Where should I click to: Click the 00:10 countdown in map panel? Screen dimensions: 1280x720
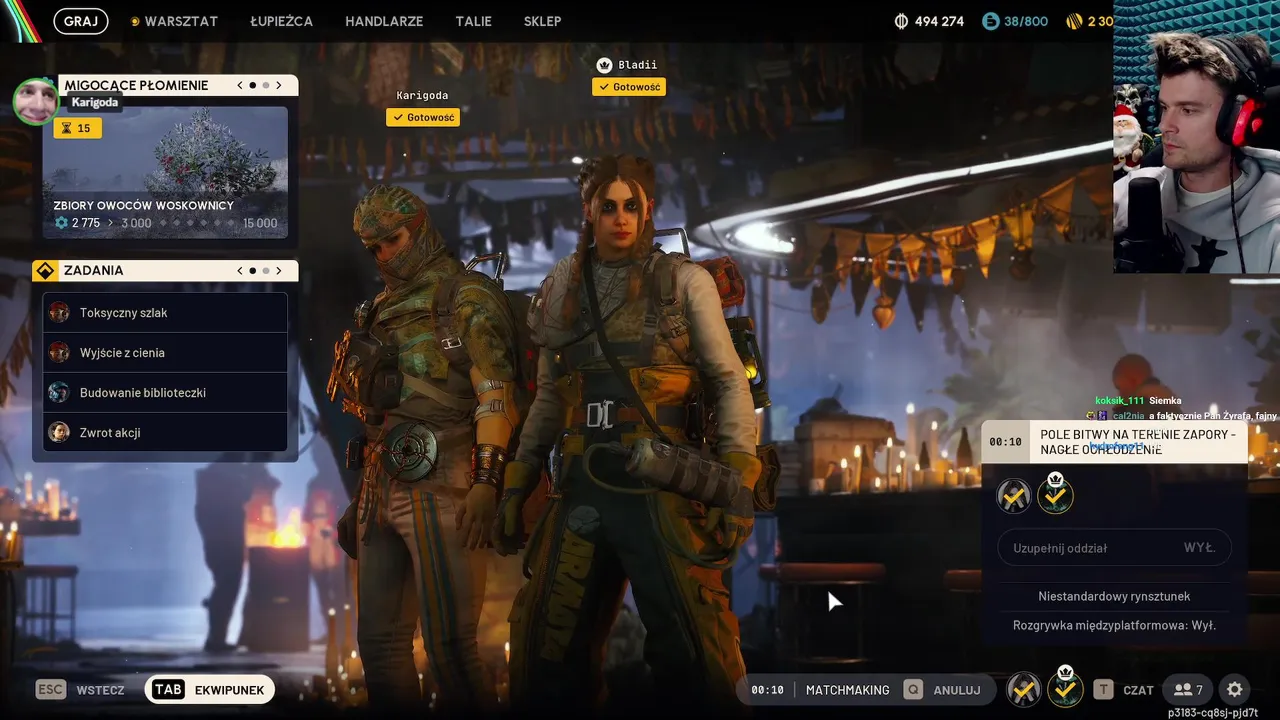(1006, 442)
